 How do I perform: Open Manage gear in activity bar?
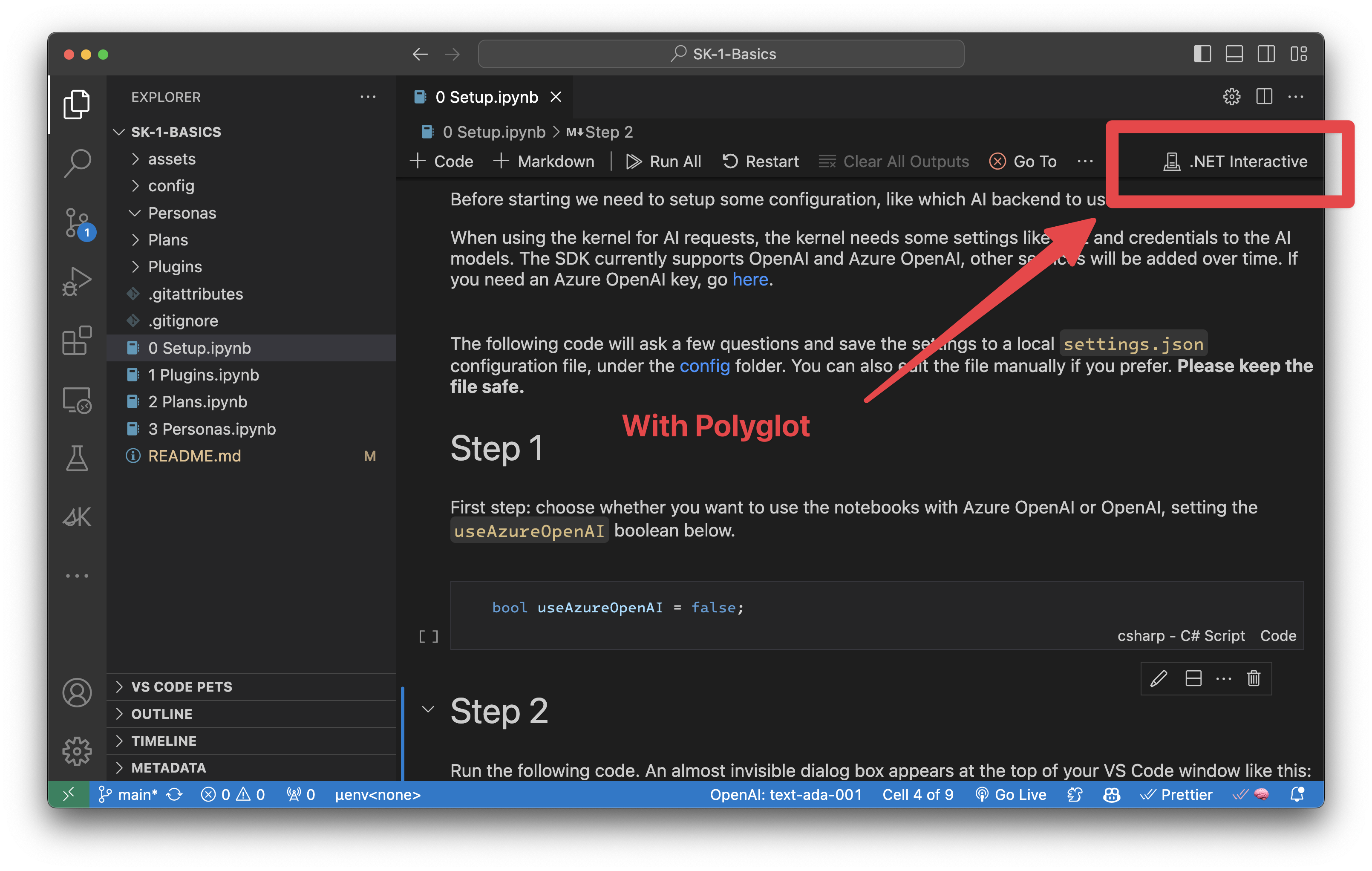[77, 751]
